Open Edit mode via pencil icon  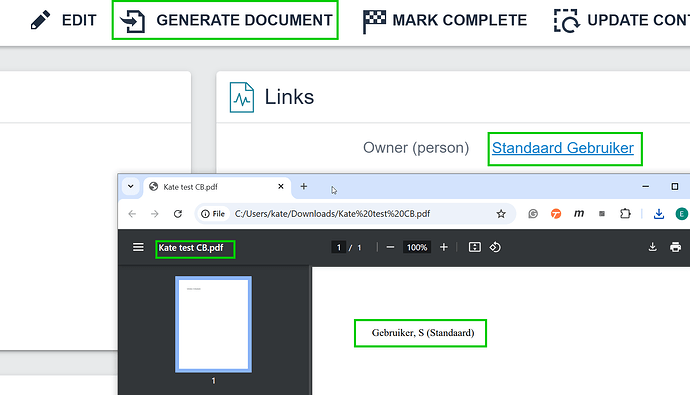(x=40, y=20)
